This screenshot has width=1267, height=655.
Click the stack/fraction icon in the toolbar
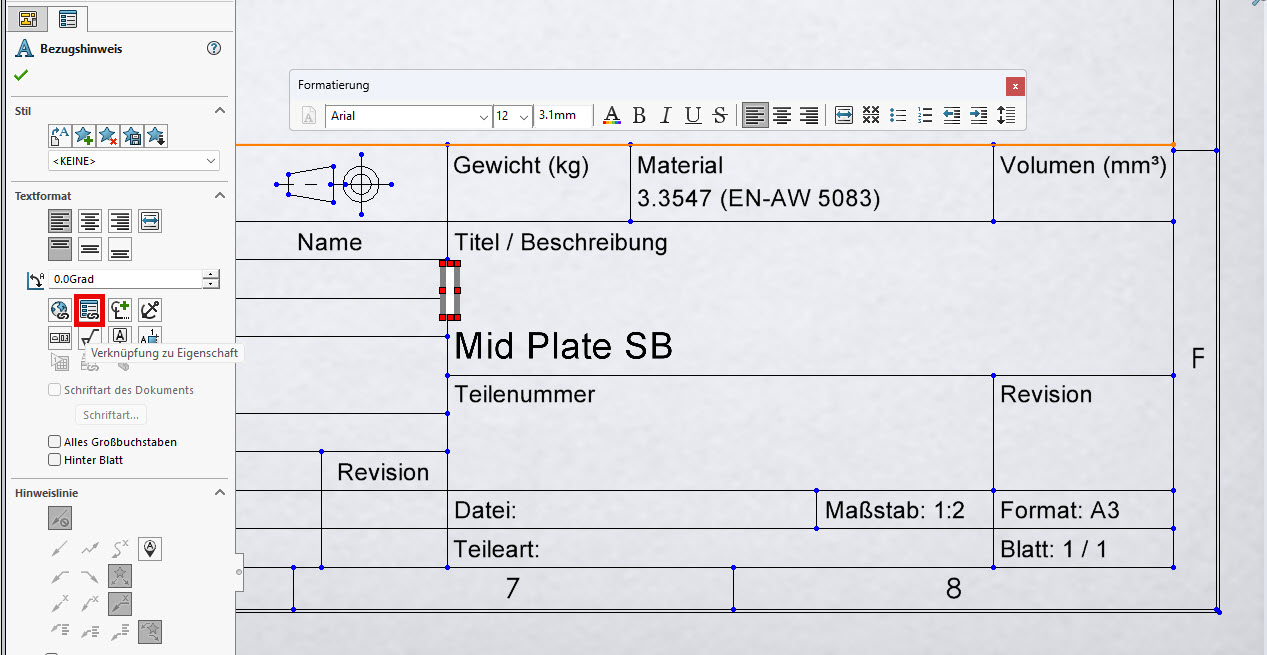pyautogui.click(x=870, y=116)
